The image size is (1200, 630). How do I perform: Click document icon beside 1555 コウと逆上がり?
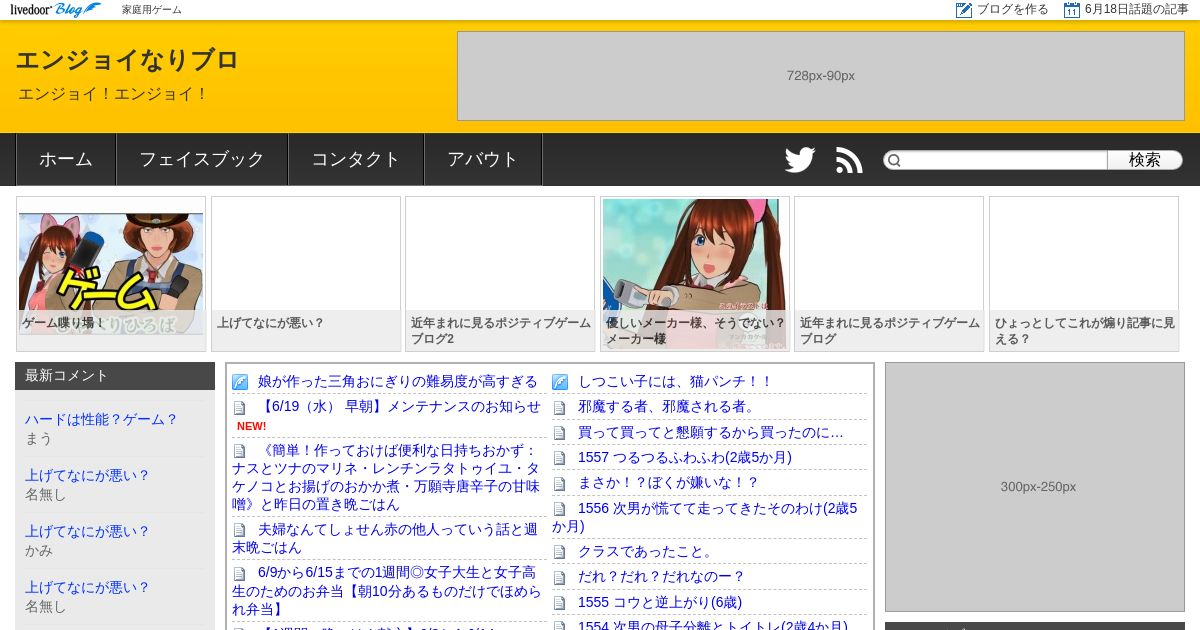point(559,603)
